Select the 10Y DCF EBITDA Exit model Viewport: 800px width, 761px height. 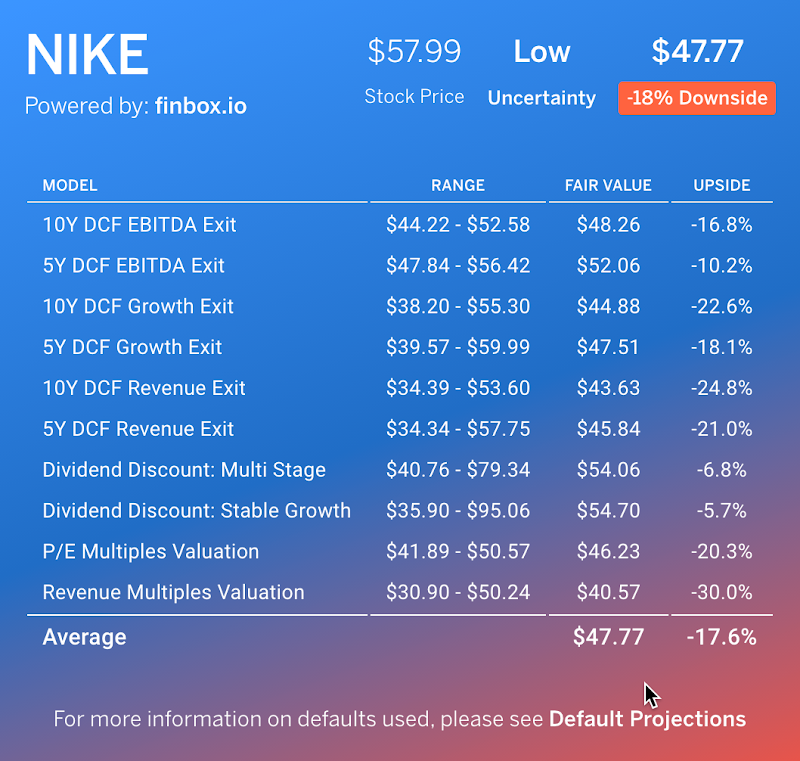139,224
